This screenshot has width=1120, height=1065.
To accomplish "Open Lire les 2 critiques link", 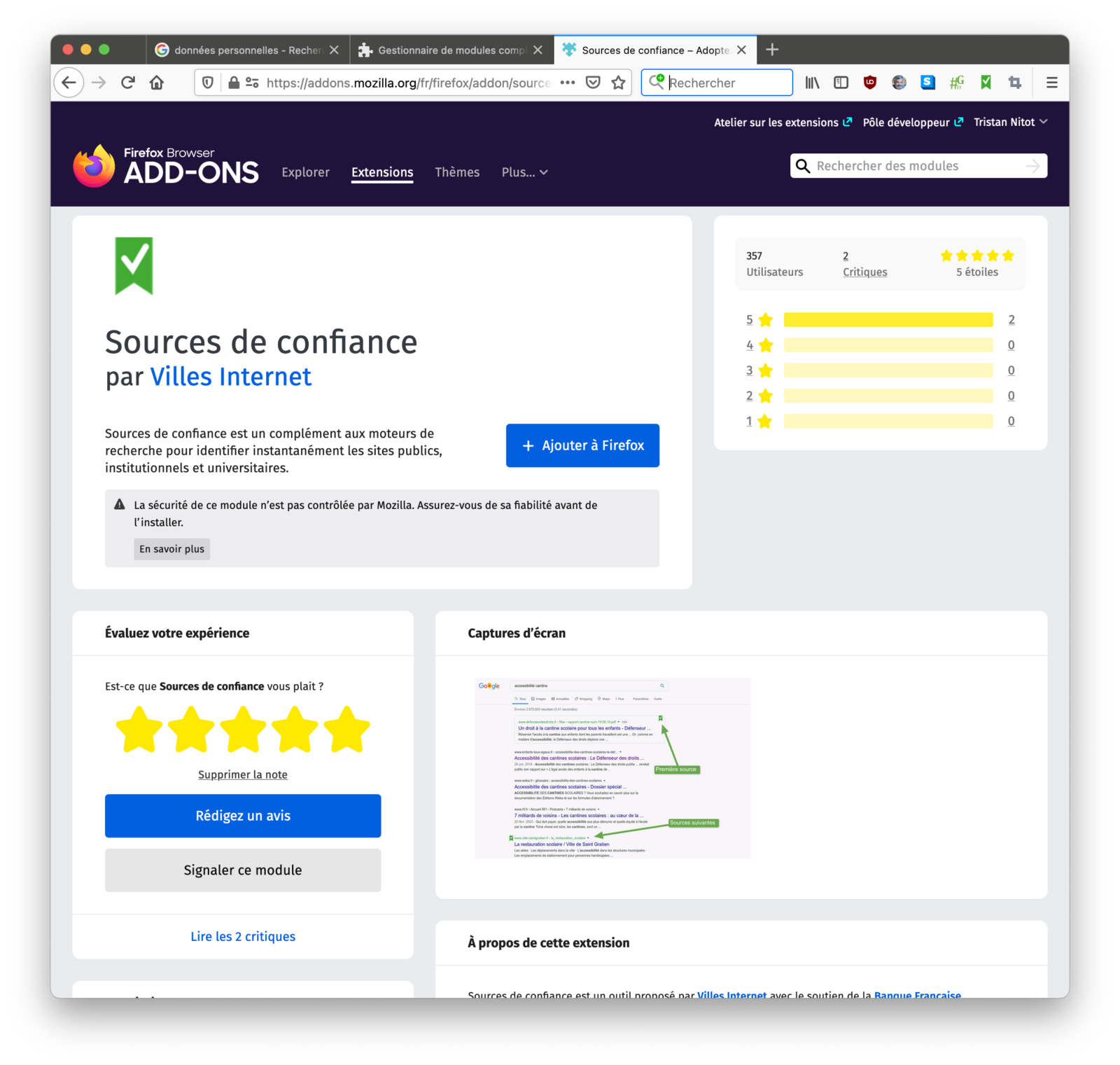I will pos(243,937).
